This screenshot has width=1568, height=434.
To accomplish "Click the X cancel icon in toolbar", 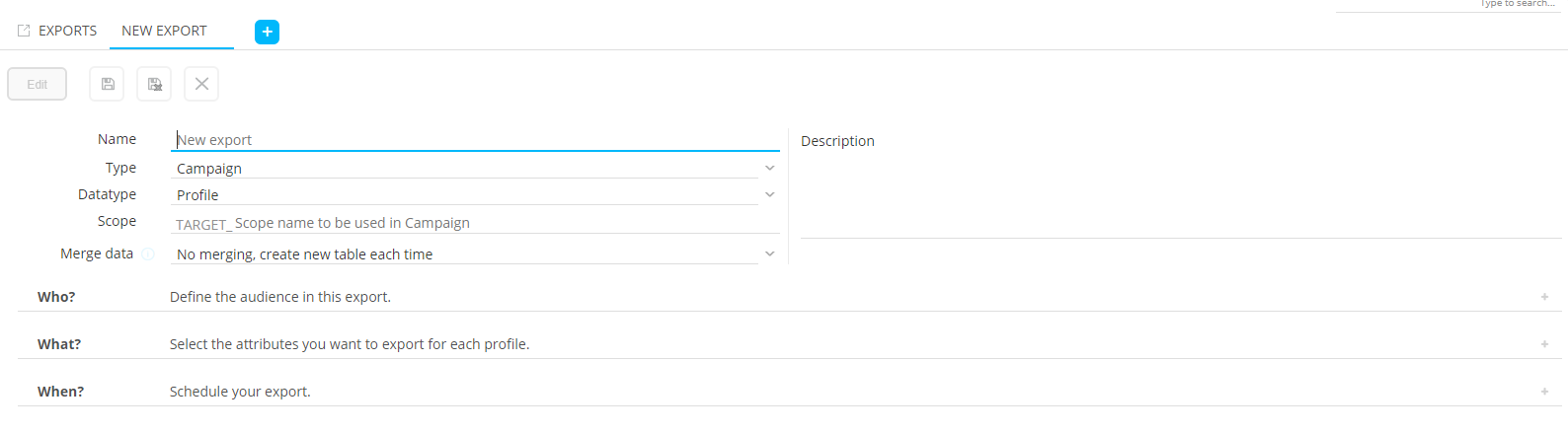I will tap(201, 84).
